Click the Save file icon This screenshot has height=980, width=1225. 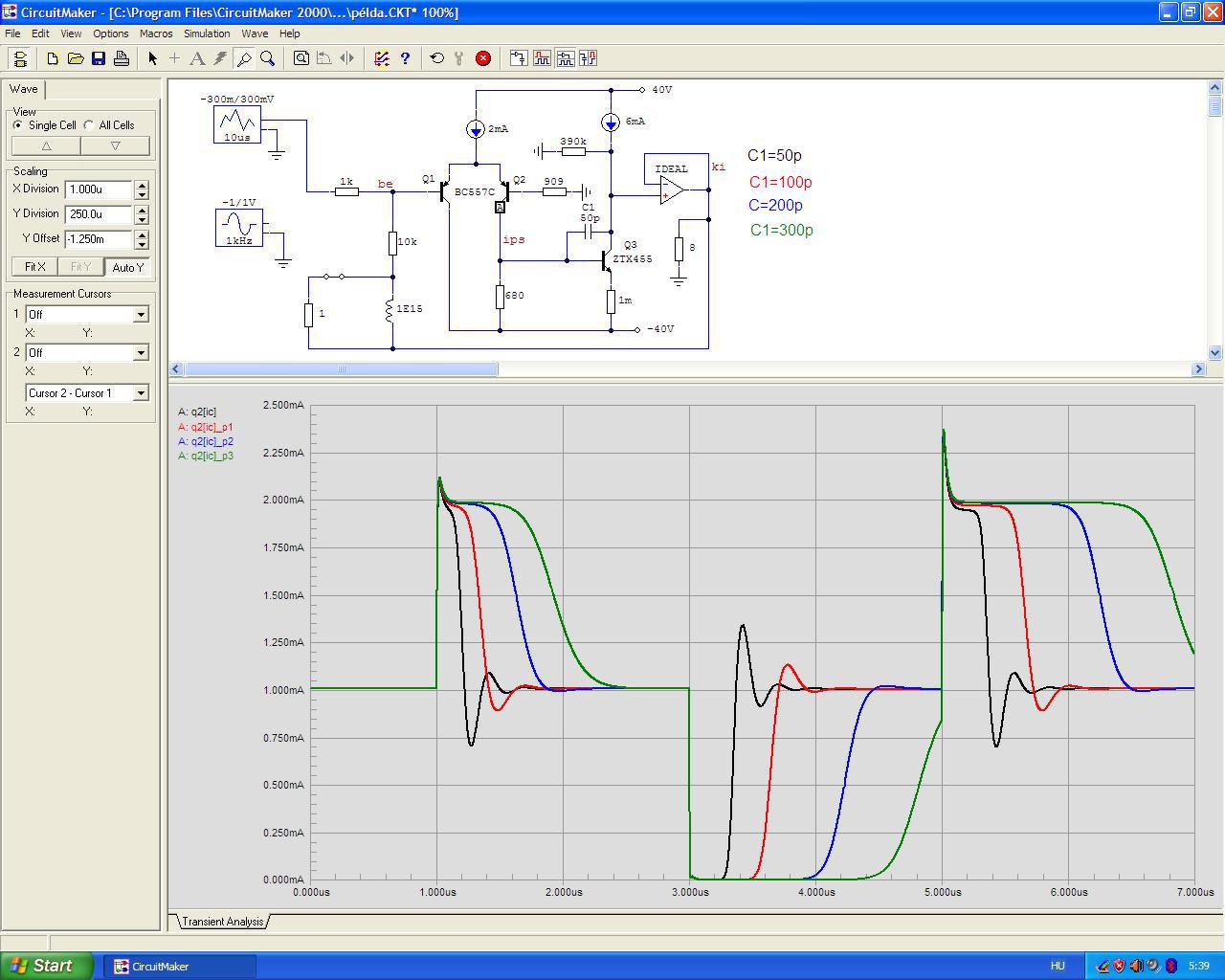[x=99, y=58]
